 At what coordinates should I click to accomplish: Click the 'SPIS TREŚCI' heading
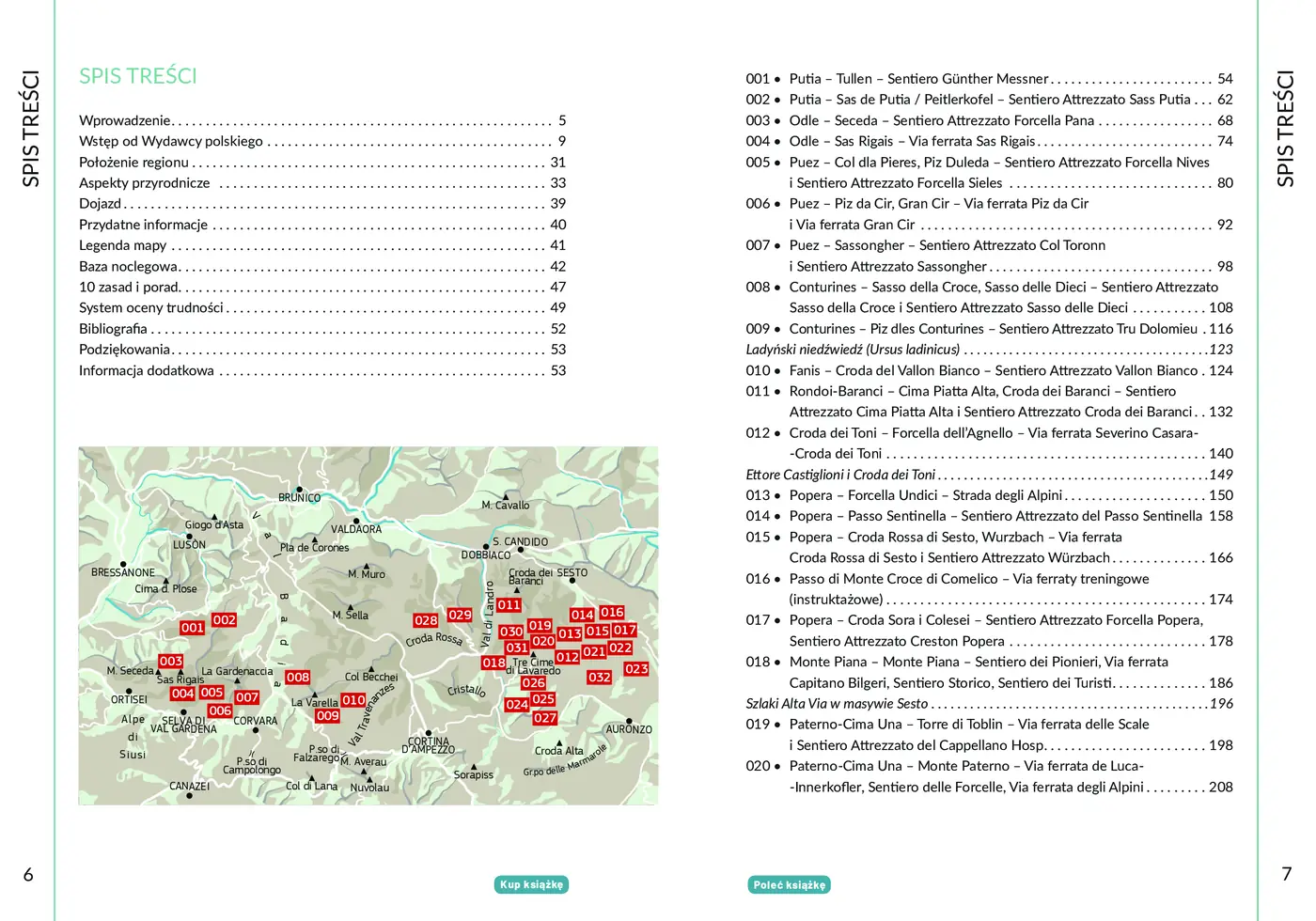[138, 76]
